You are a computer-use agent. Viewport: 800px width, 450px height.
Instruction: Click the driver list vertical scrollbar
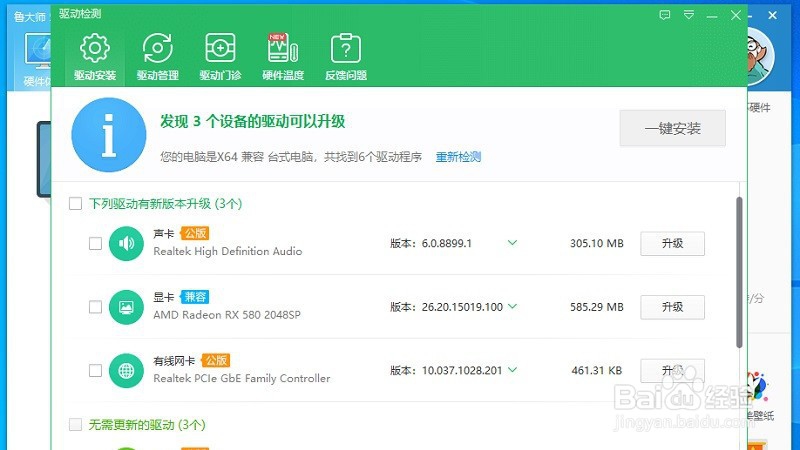[739, 272]
